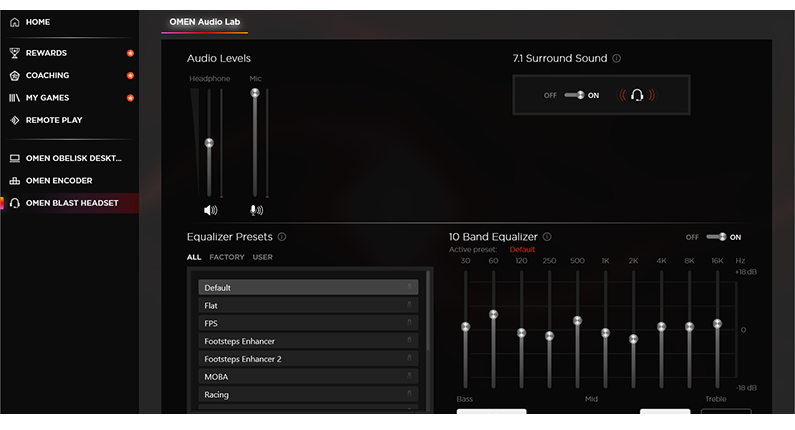Viewport: 795px width, 430px height.
Task: Click the 16K band slider knob
Action: [717, 324]
